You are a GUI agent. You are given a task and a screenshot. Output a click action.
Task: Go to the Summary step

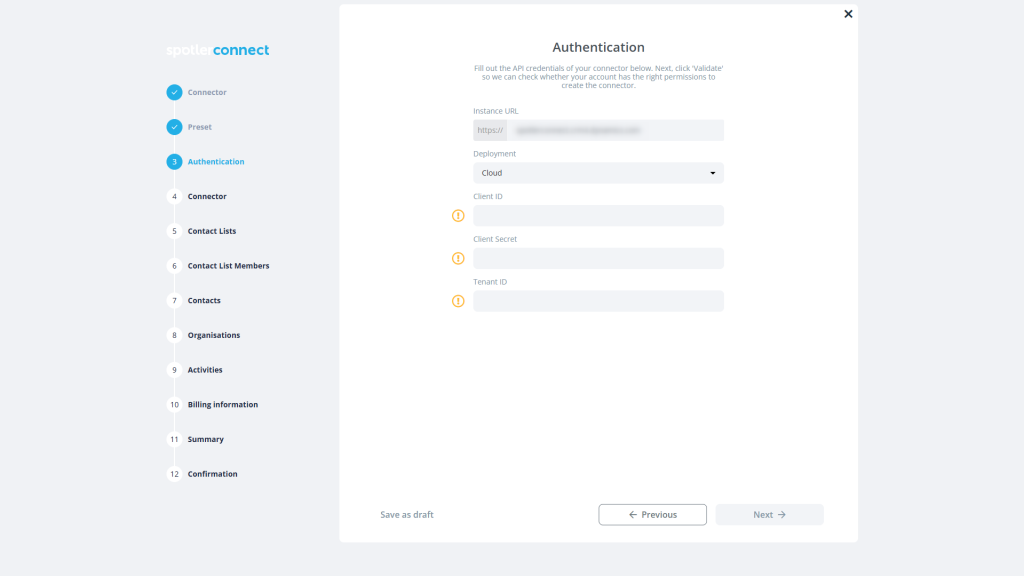206,439
